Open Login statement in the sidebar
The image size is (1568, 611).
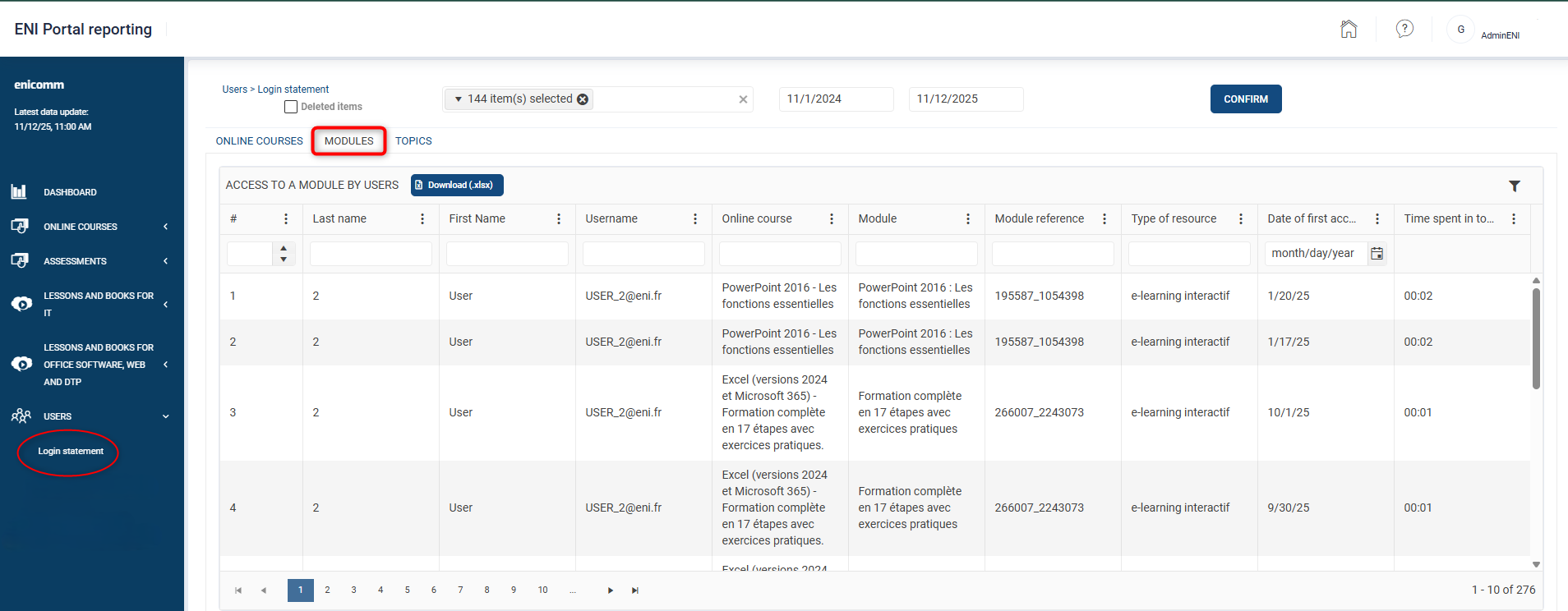tap(71, 452)
